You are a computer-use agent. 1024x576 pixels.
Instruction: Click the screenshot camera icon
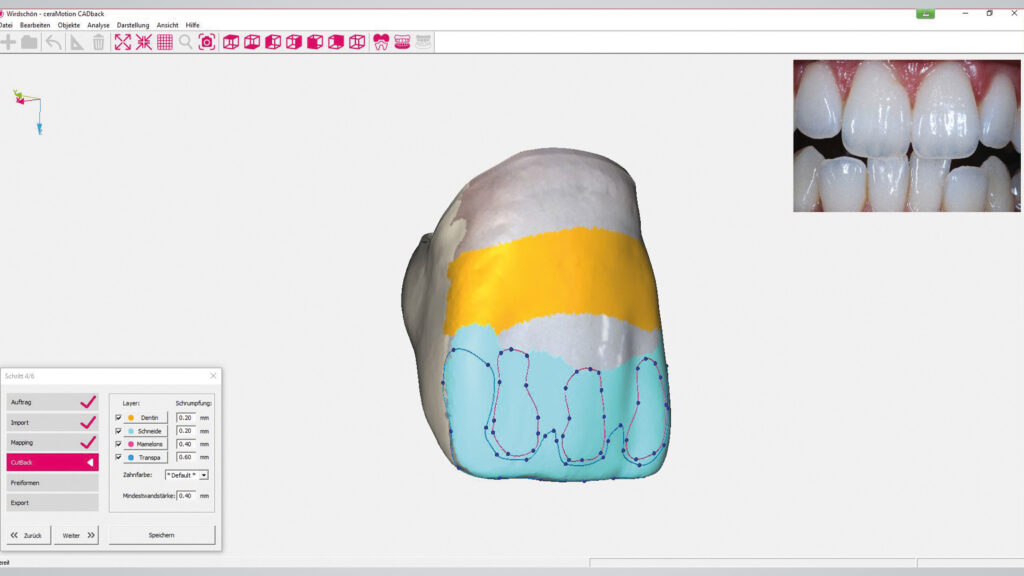click(x=207, y=42)
